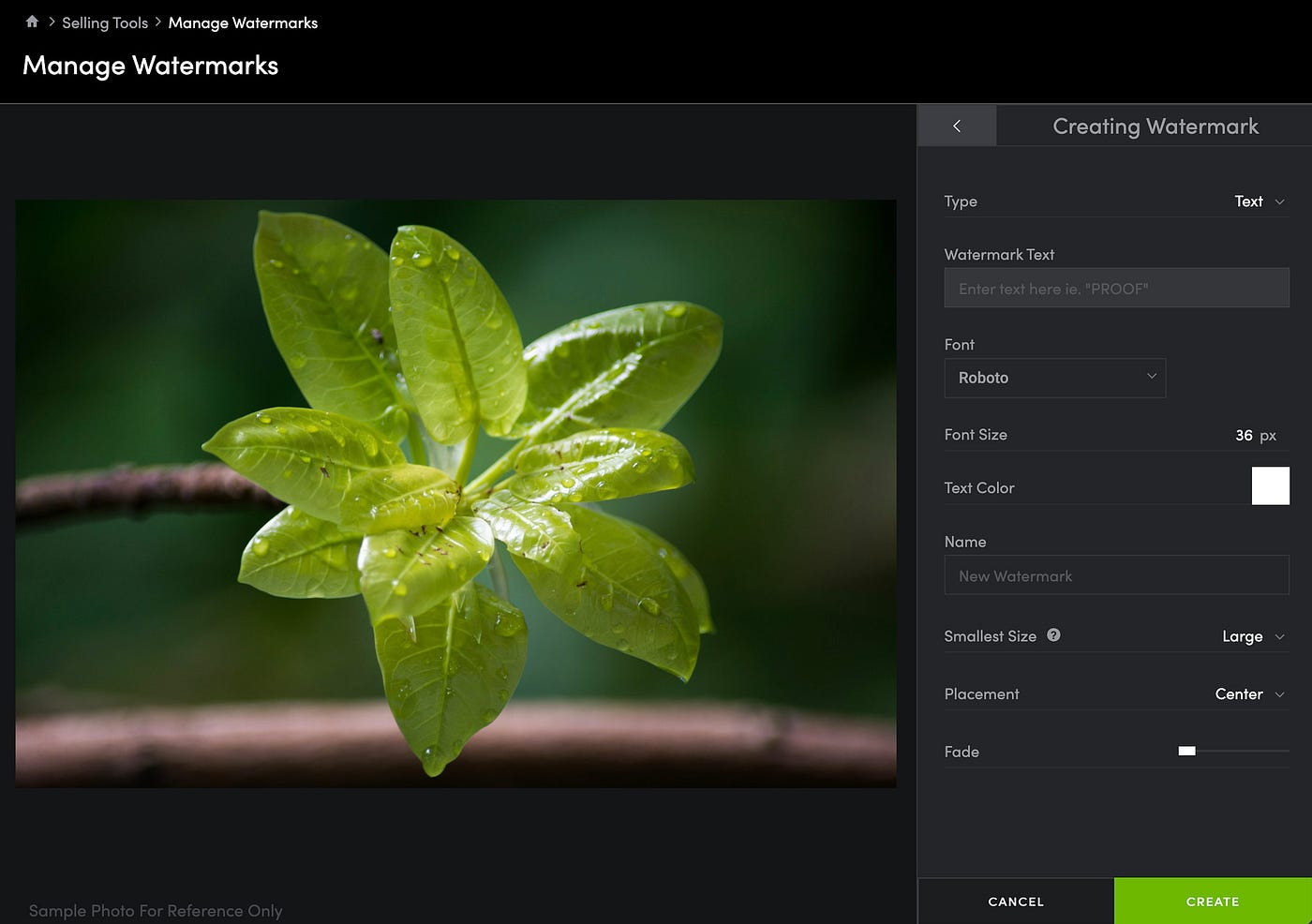Click the Manage Watermarks breadcrumb item
This screenshot has width=1312, height=924.
(243, 22)
